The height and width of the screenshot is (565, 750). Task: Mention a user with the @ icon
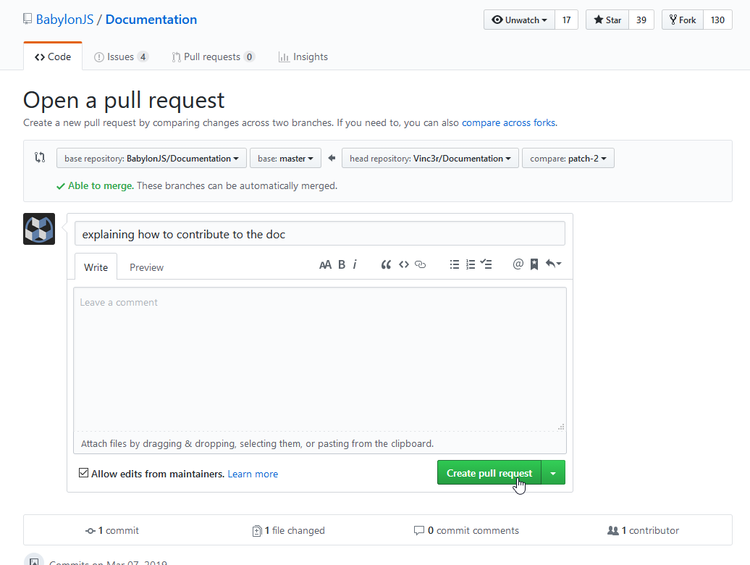tap(518, 264)
